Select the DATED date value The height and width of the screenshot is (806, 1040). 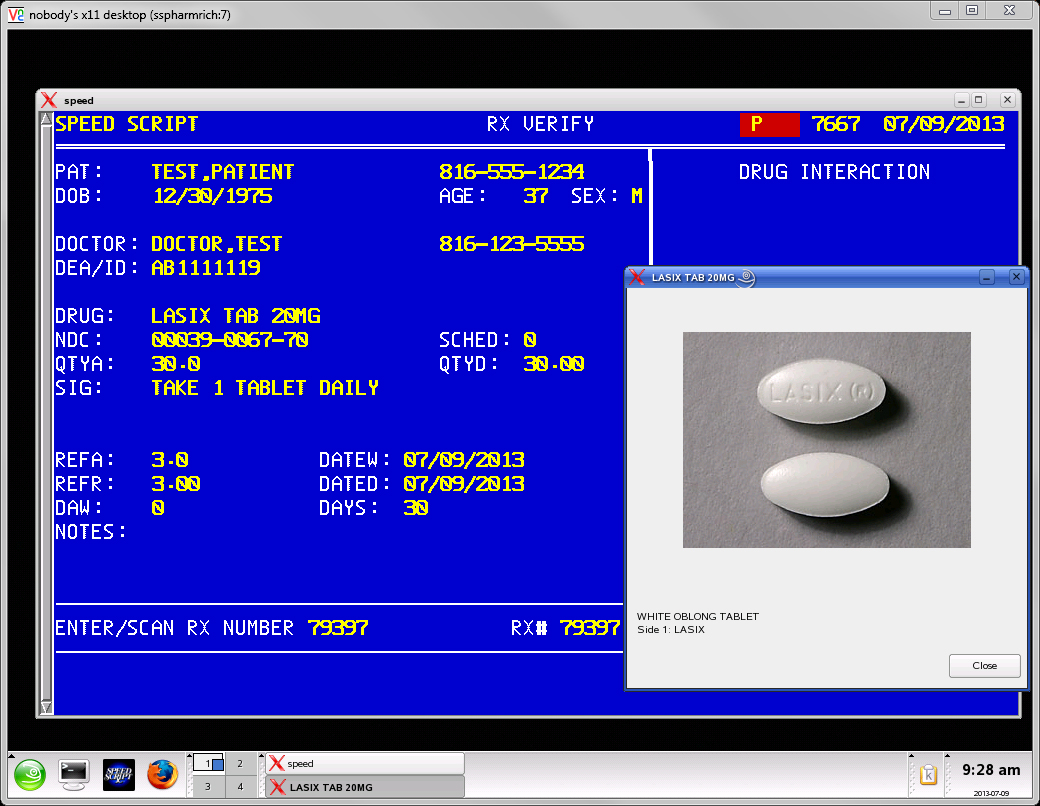[x=464, y=484]
